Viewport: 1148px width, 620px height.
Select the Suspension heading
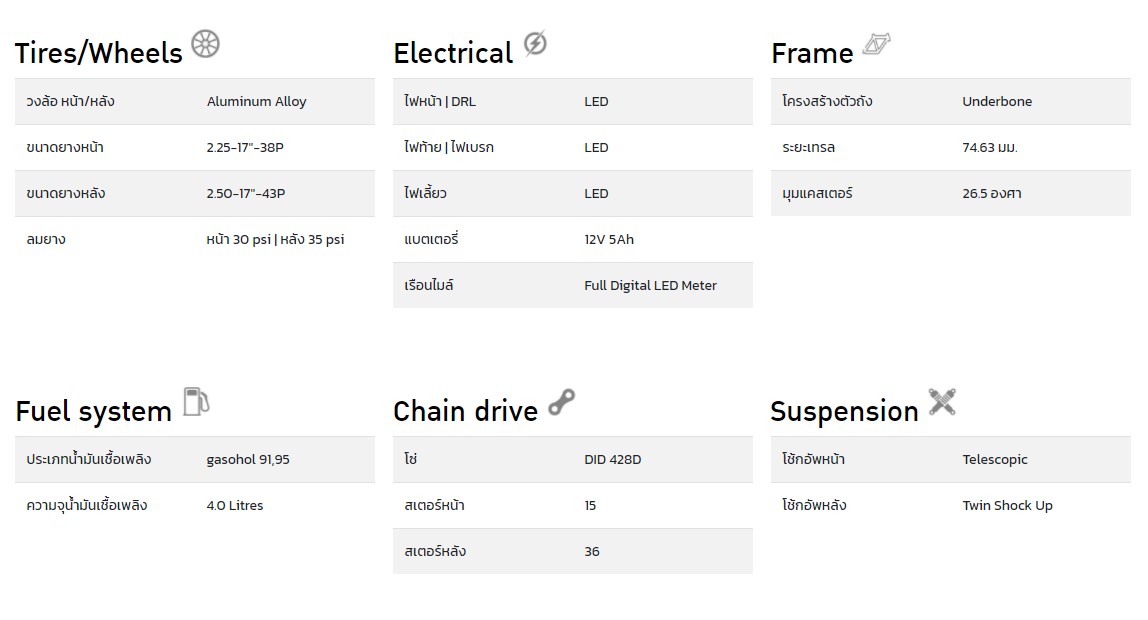point(844,412)
